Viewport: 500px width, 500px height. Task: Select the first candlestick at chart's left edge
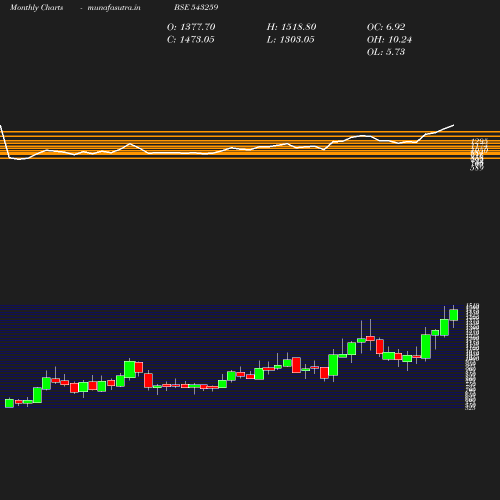tap(9, 403)
